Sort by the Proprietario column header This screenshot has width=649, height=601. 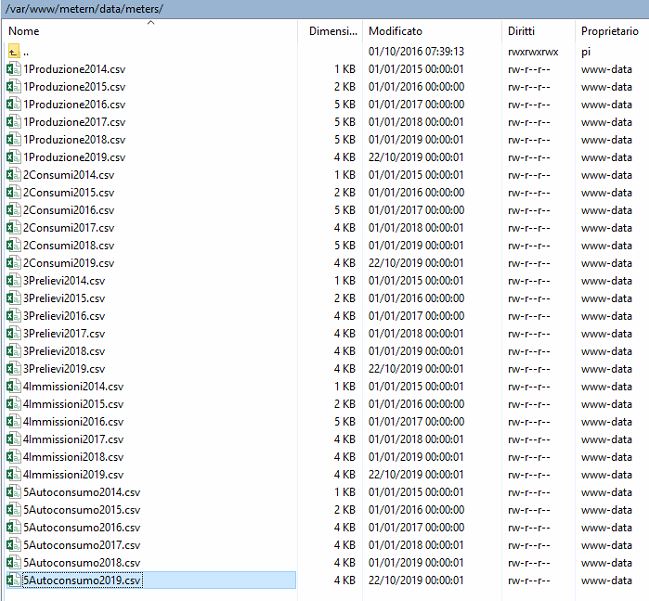tap(610, 31)
